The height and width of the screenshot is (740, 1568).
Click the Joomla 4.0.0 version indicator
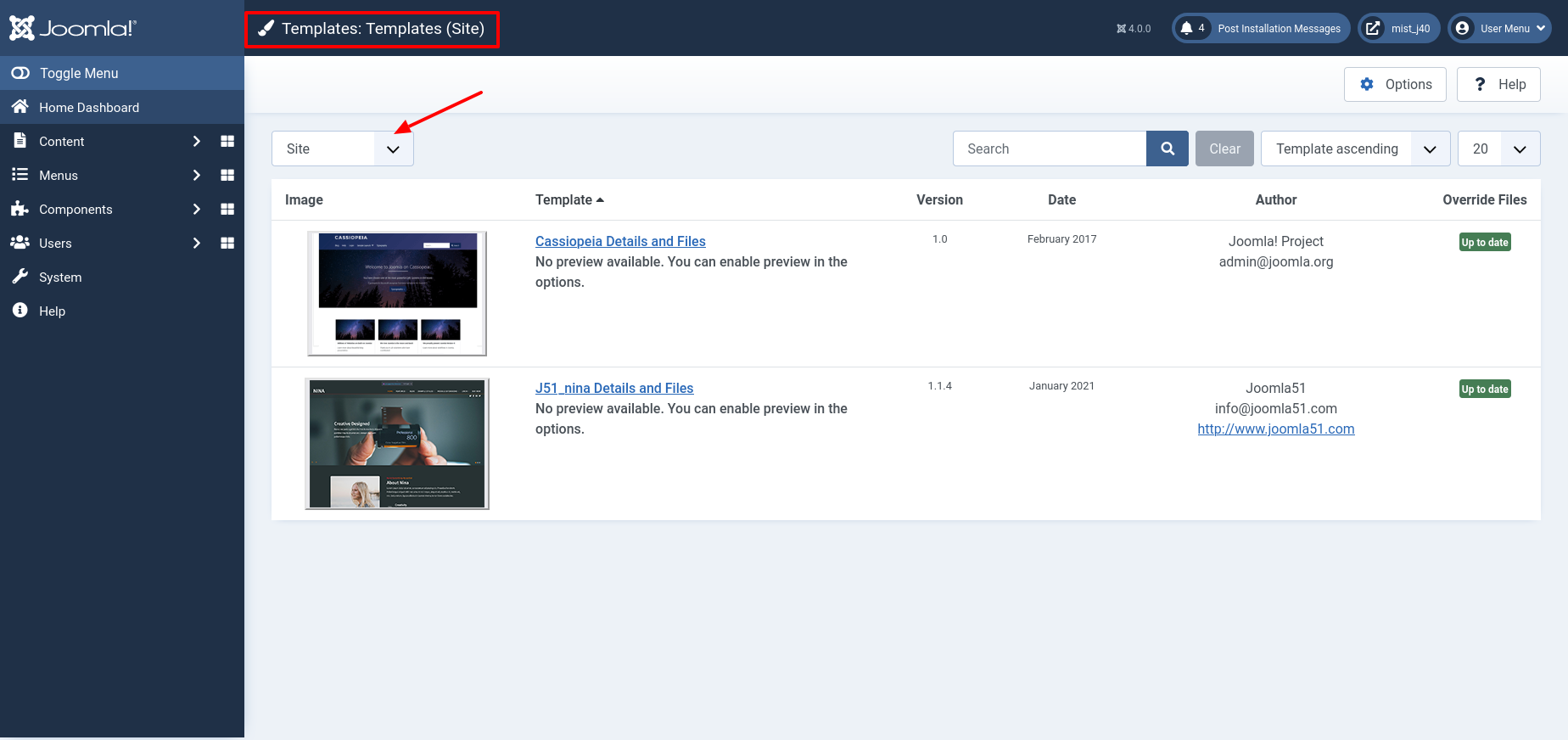click(x=1134, y=29)
